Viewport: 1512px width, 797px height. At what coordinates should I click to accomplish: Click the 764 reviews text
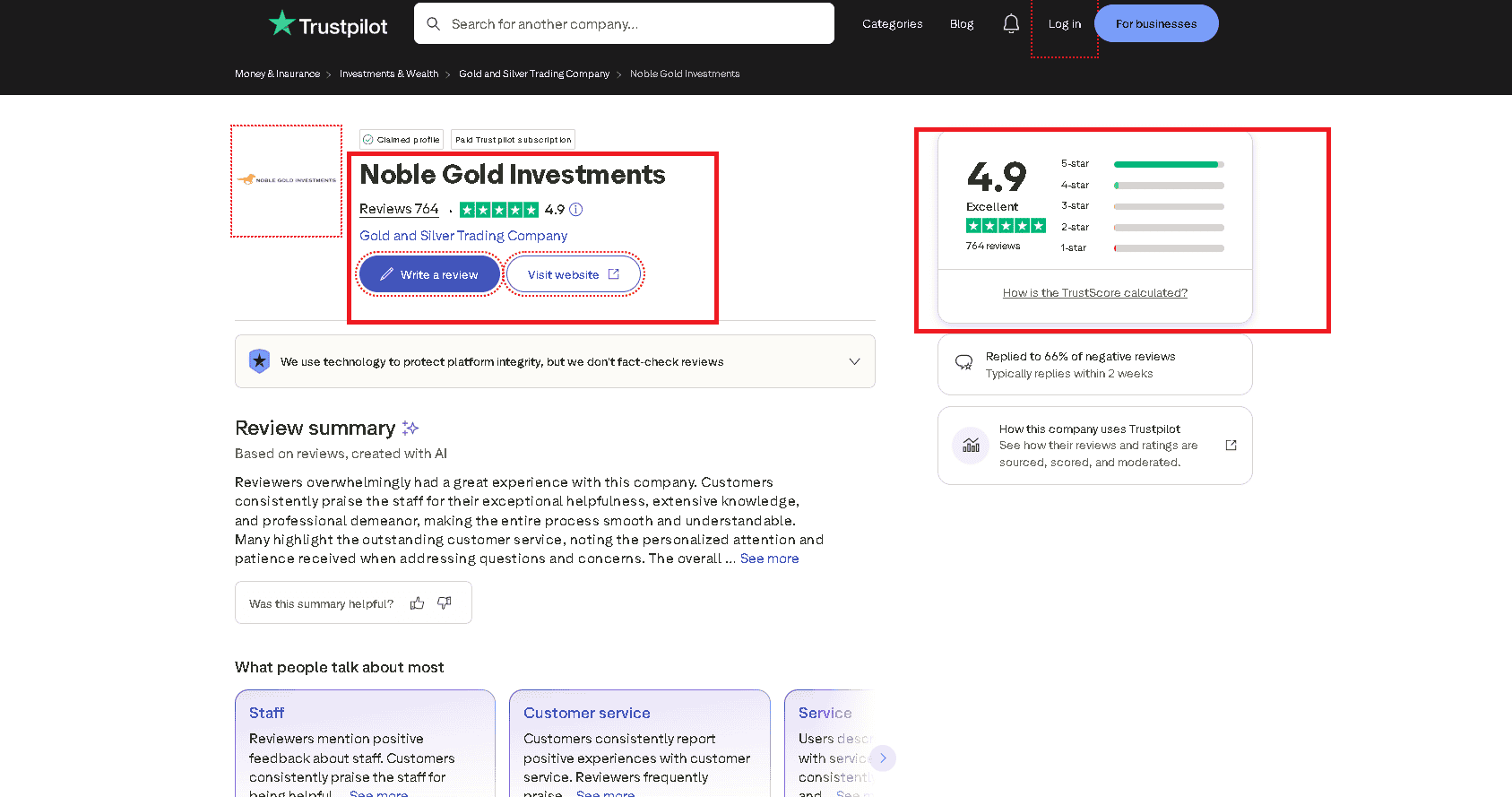tap(993, 246)
